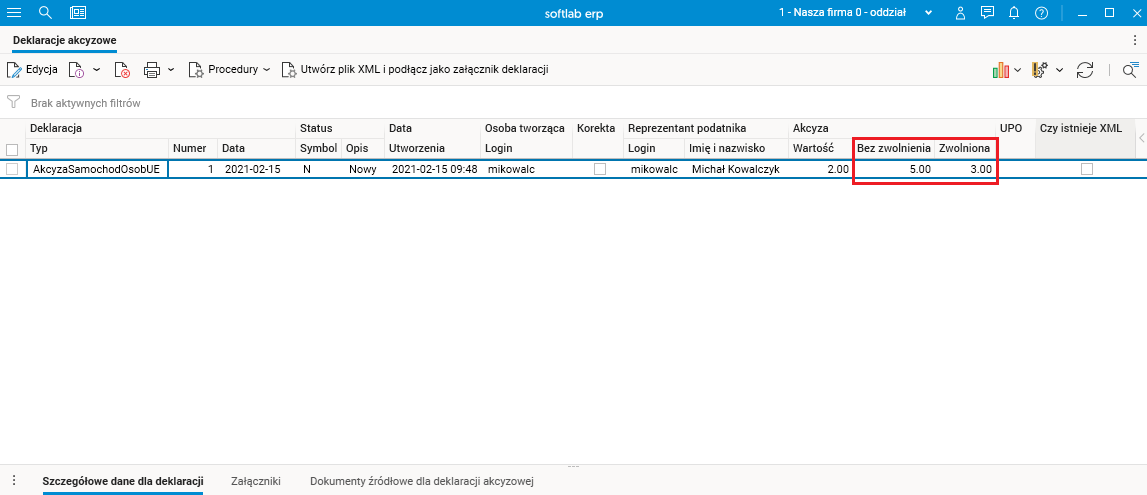Click the exclamation gear settings icon

pyautogui.click(x=1039, y=70)
